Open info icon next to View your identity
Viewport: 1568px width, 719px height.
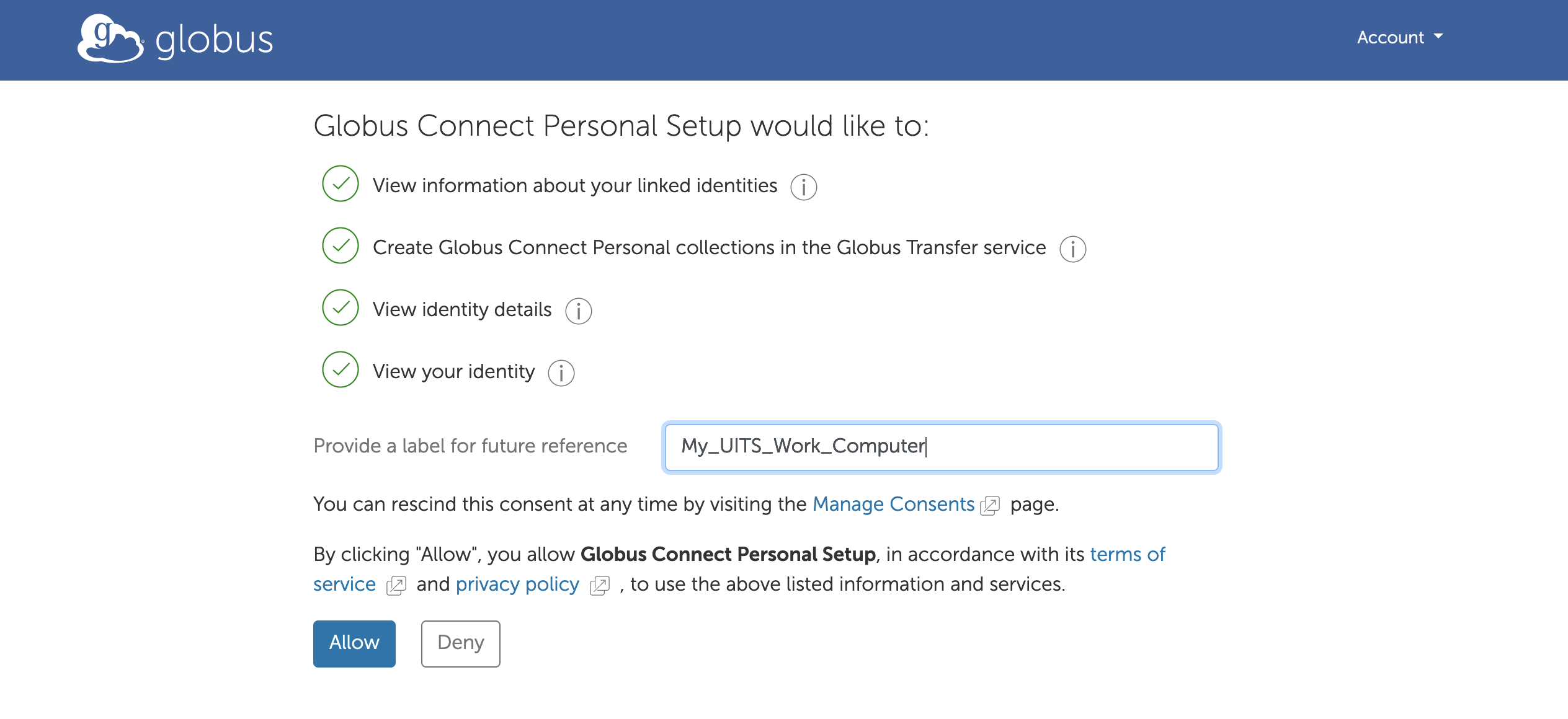pos(561,373)
